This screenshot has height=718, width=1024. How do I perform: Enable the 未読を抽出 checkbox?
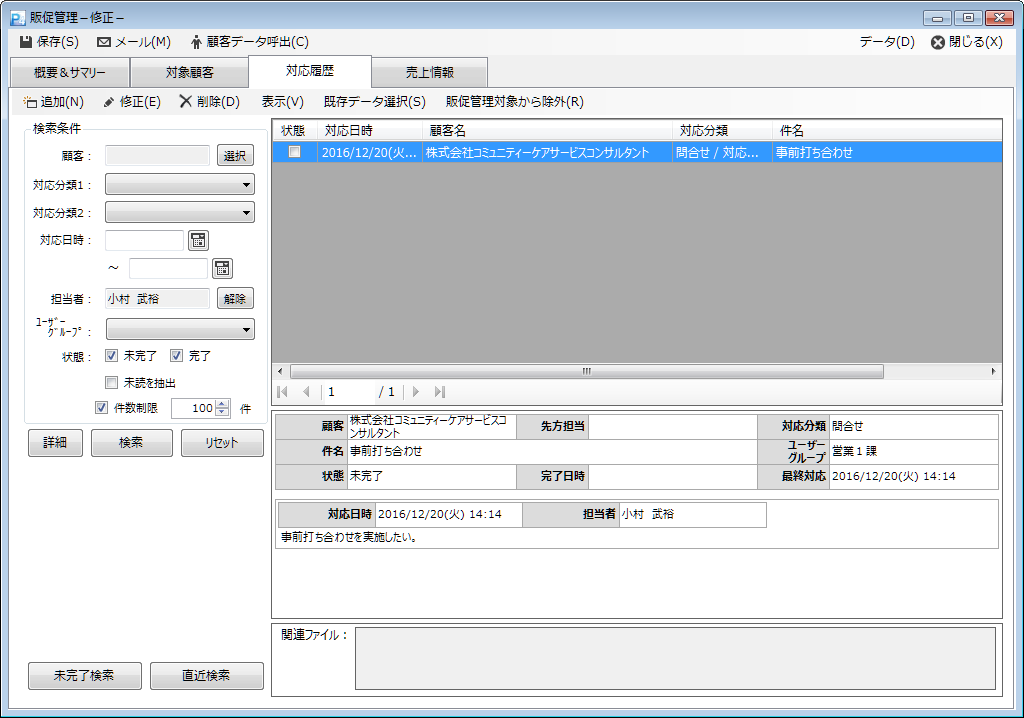point(112,382)
